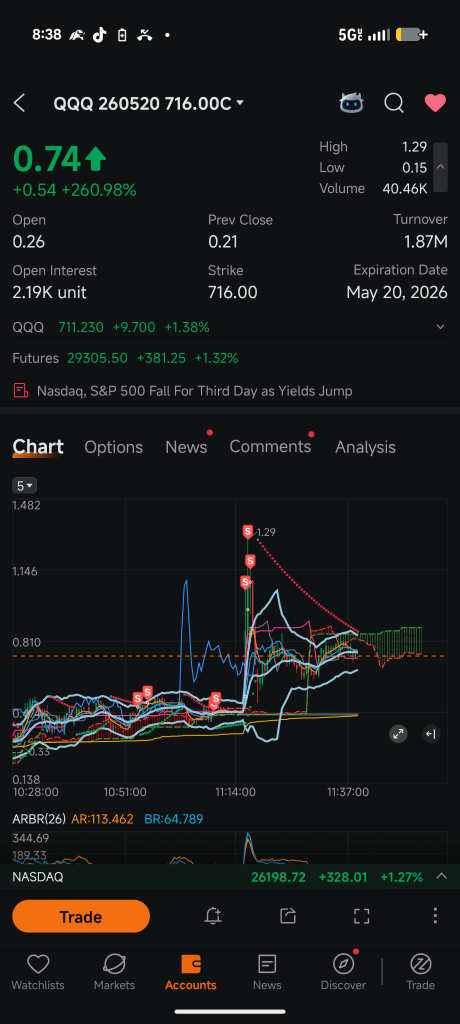Switch to the Options tab

(114, 447)
